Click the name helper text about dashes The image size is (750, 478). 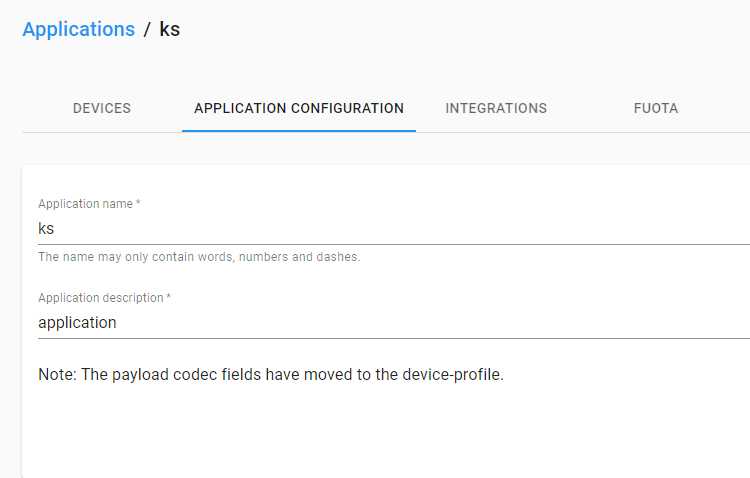pyautogui.click(x=199, y=257)
